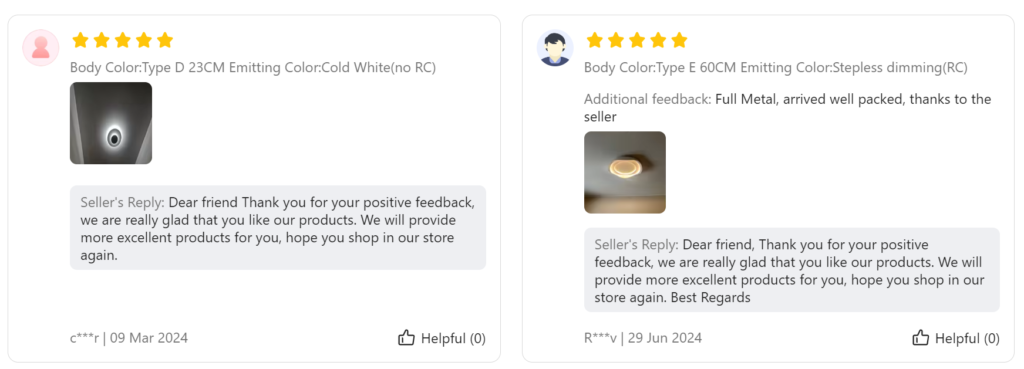Screen dimensions: 1024x369
Task: Click fifth star of c***r's rating
Action: [165, 40]
